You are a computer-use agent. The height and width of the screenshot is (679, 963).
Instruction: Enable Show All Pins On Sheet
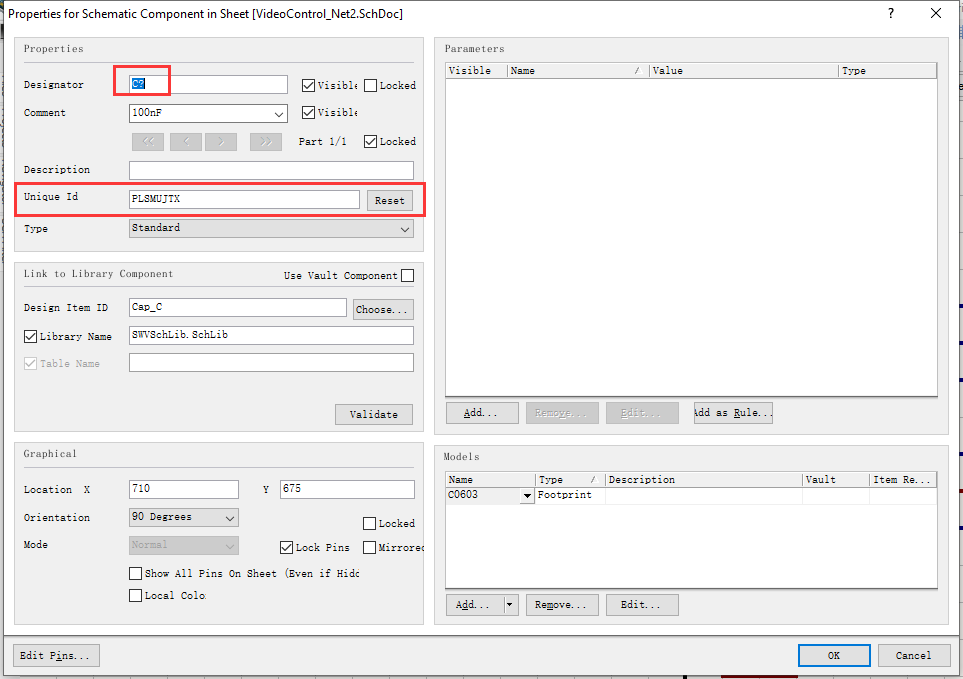tap(135, 573)
